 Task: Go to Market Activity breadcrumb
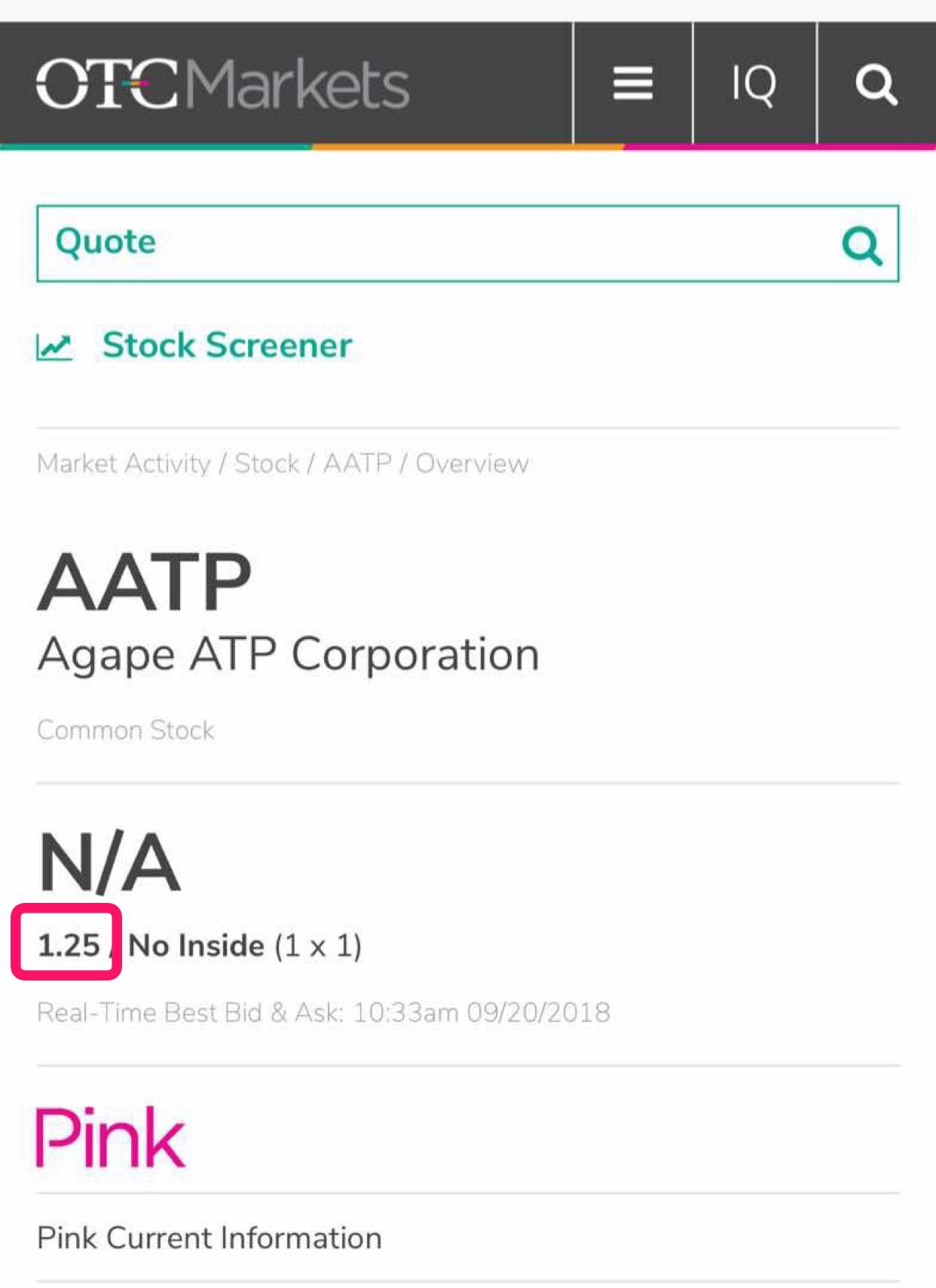(124, 463)
